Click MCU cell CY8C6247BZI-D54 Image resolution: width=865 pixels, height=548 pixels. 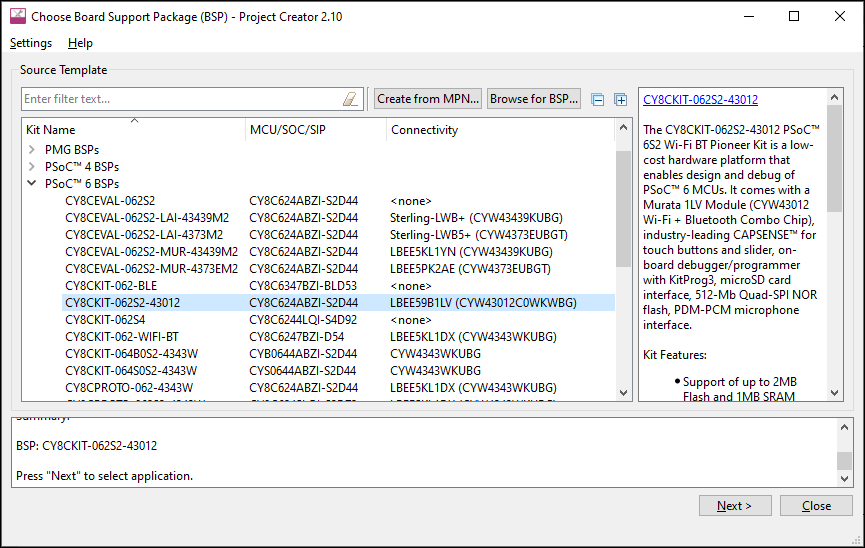click(x=296, y=337)
